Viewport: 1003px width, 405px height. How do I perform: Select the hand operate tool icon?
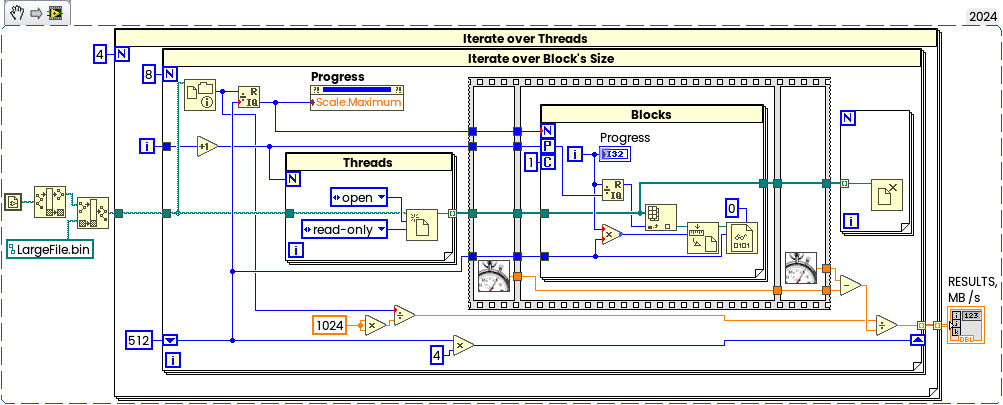[17, 13]
